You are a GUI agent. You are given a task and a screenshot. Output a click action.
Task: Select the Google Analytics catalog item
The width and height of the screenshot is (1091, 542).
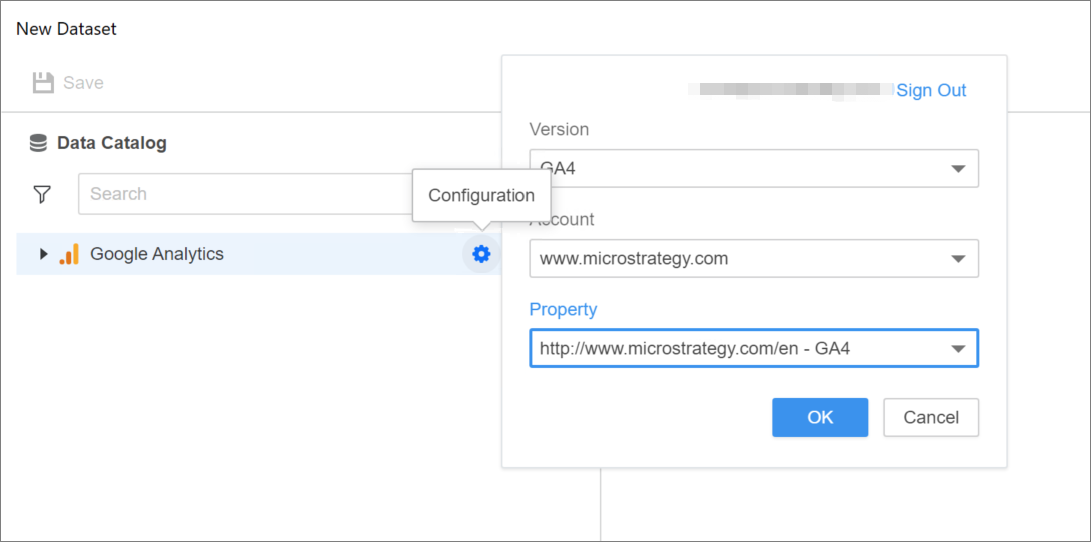(157, 254)
